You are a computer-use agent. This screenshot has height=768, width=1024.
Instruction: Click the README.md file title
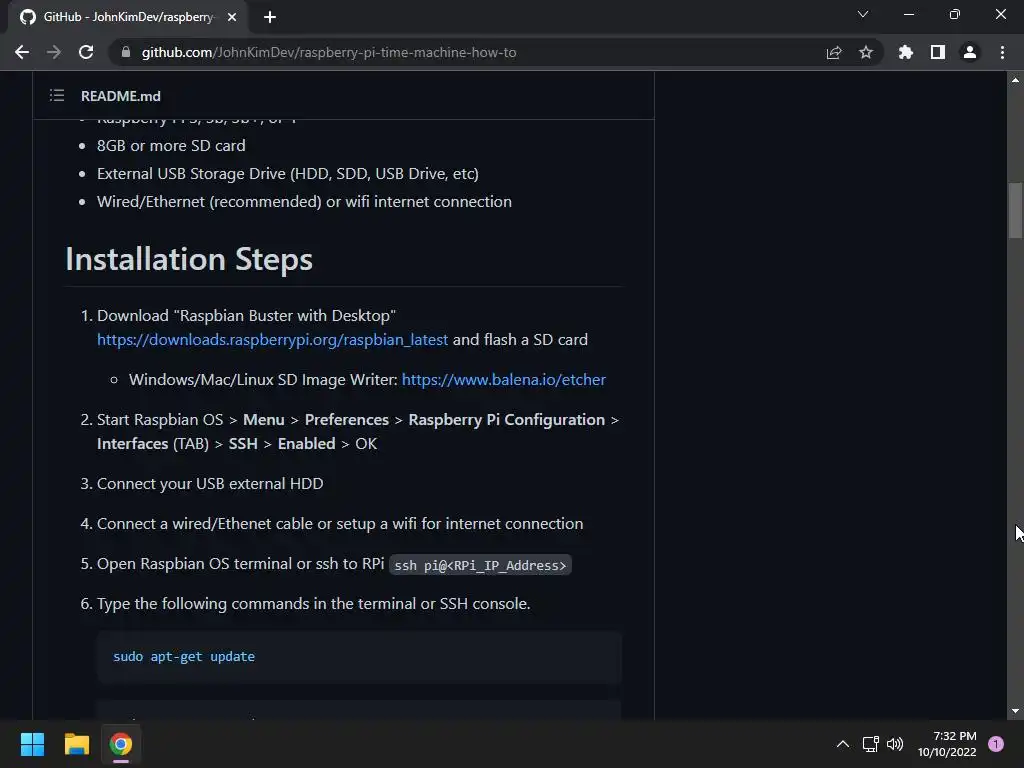coord(121,96)
